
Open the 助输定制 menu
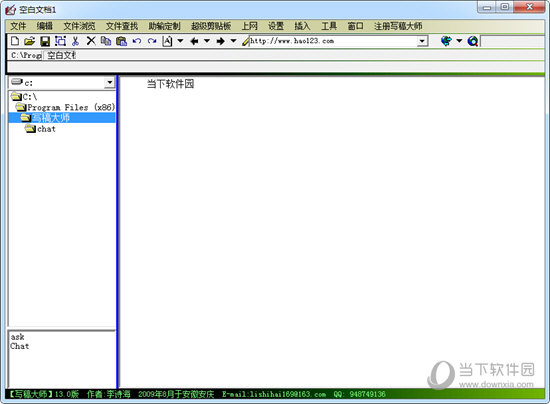pyautogui.click(x=164, y=26)
